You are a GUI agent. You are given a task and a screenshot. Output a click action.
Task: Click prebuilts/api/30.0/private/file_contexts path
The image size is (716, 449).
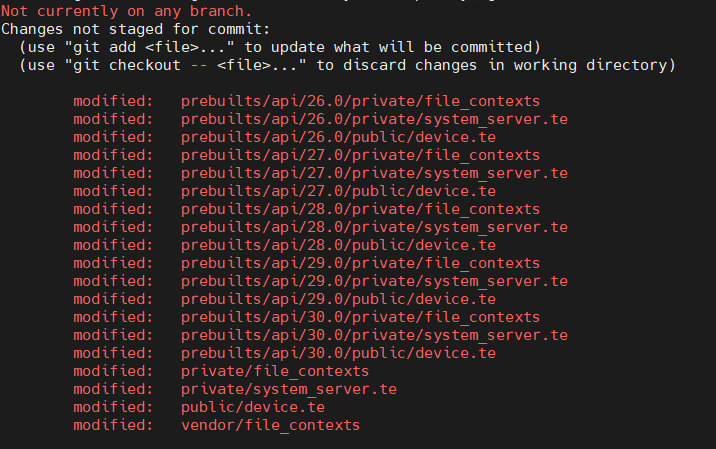[360, 317]
